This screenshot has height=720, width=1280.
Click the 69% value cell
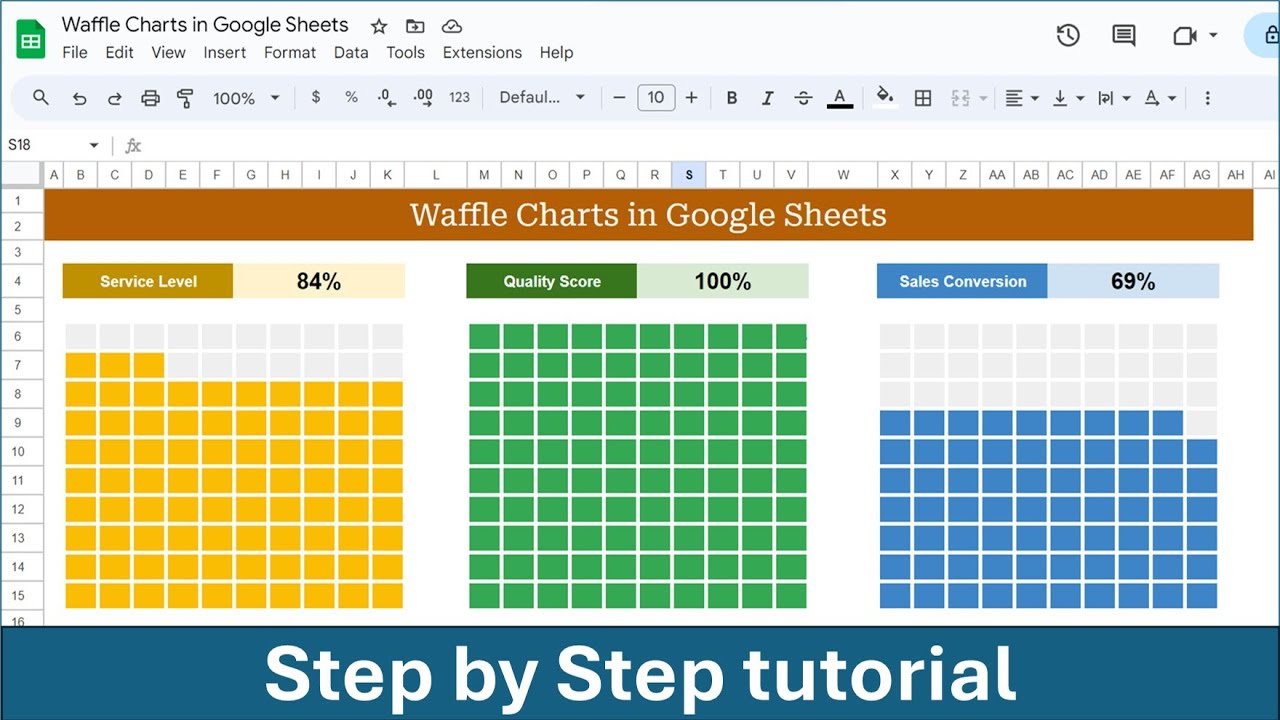pos(1133,281)
